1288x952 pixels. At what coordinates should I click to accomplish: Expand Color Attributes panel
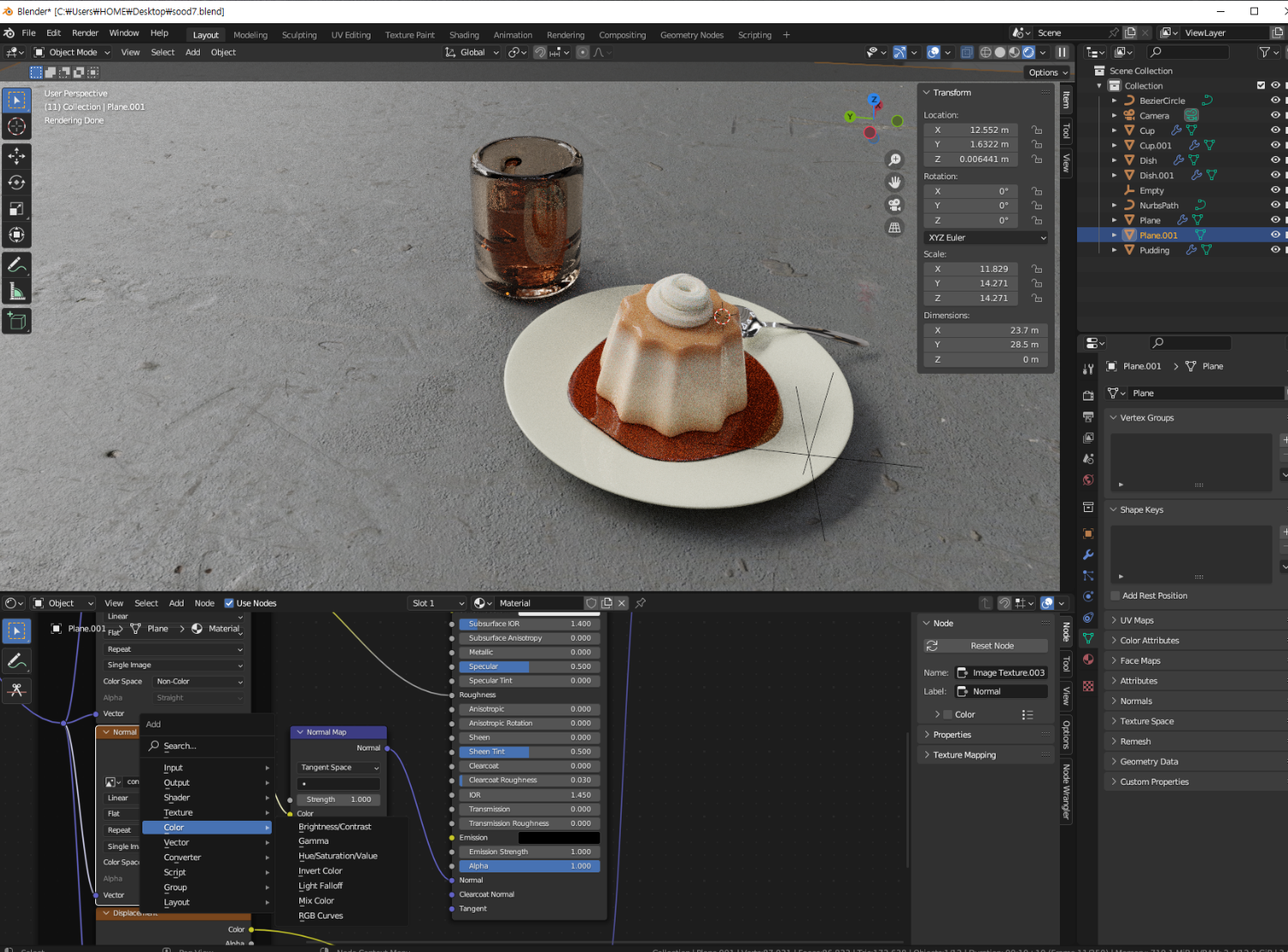click(1149, 641)
